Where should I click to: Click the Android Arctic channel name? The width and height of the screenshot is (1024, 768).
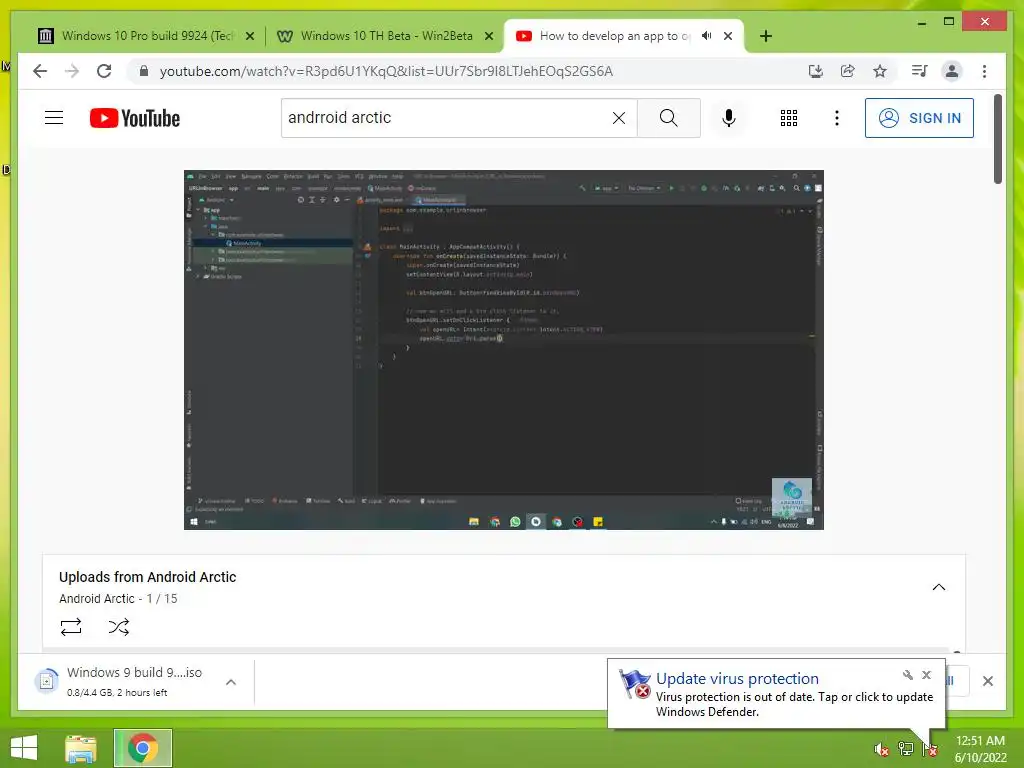point(97,598)
